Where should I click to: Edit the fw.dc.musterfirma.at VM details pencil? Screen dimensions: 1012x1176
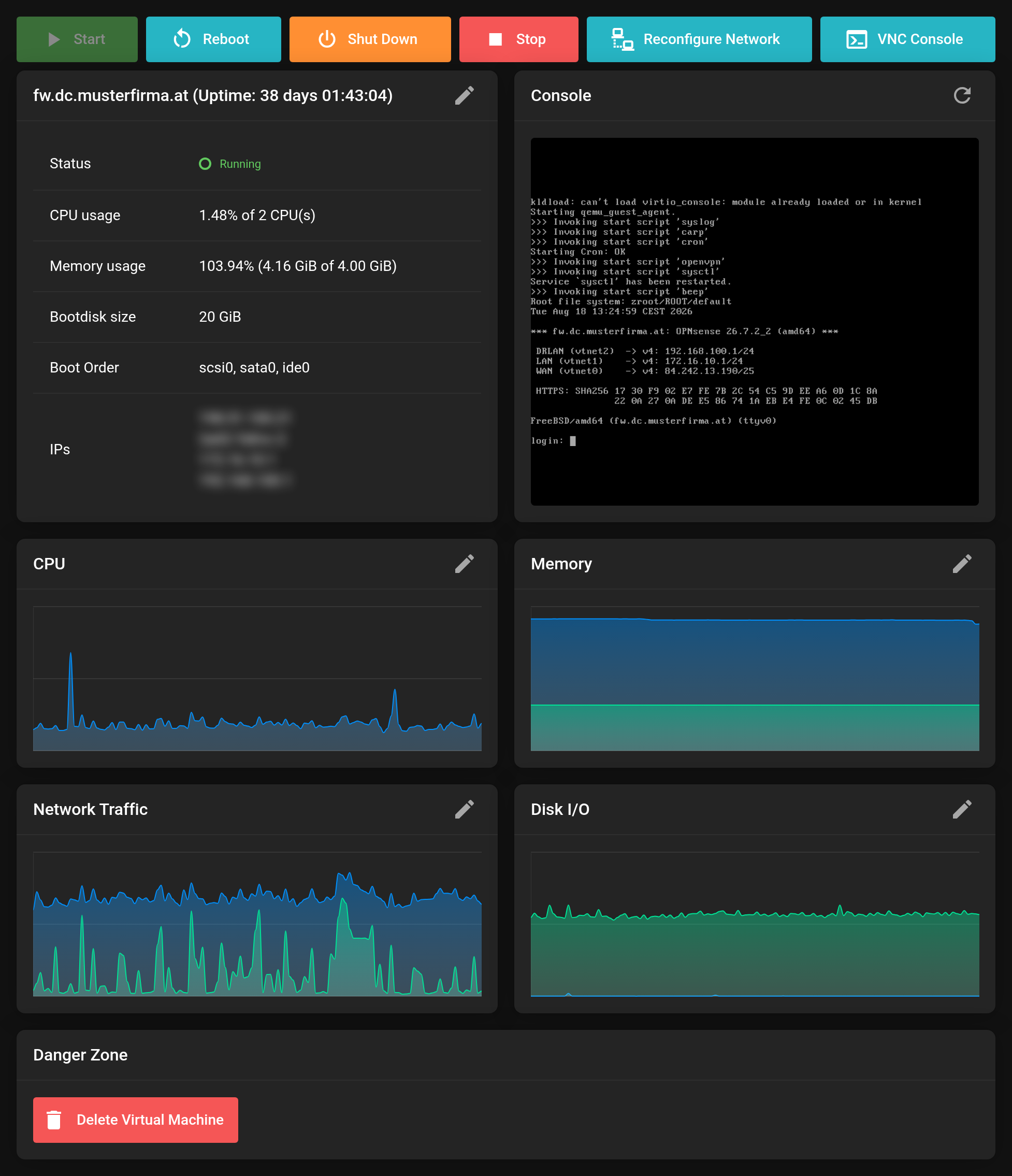464,95
